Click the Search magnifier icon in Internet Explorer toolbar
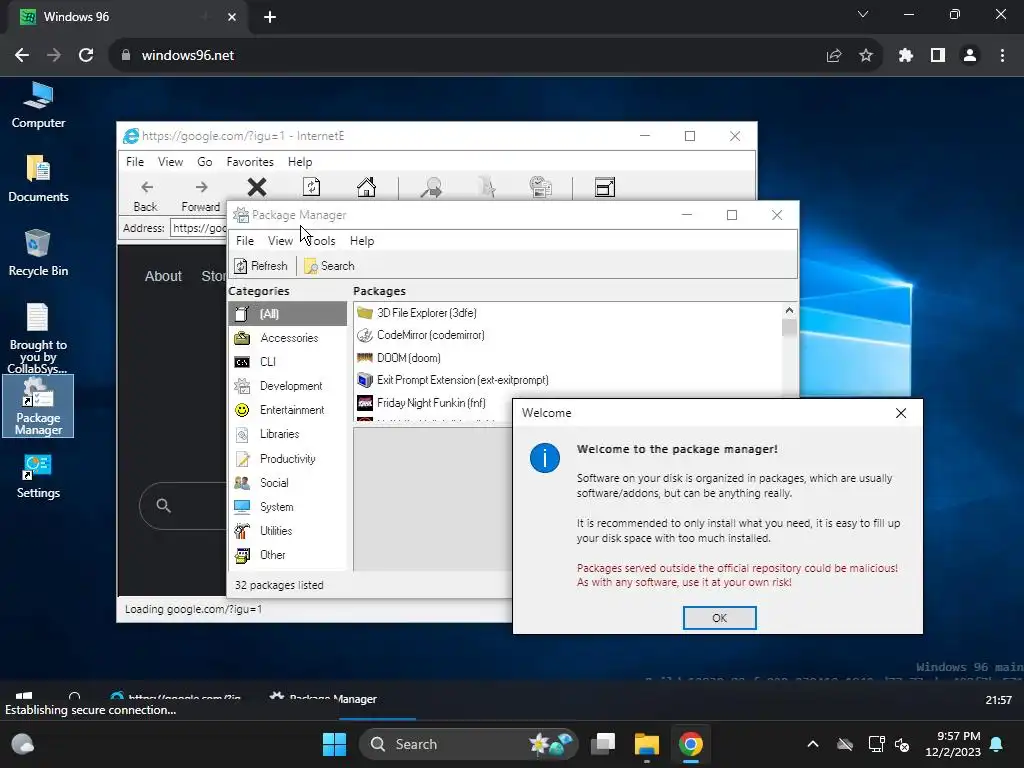Image resolution: width=1024 pixels, height=768 pixels. coord(431,187)
